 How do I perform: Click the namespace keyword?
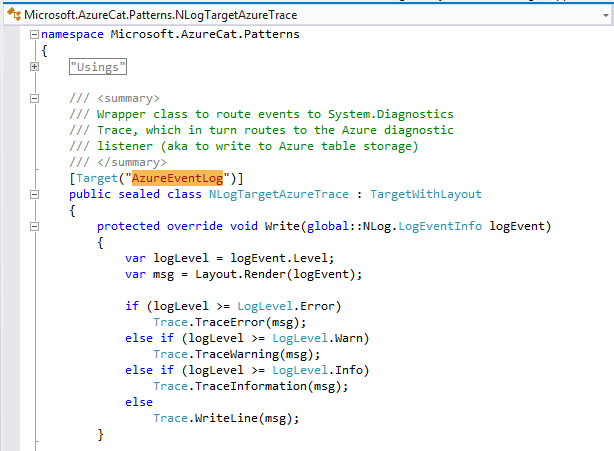[72, 34]
